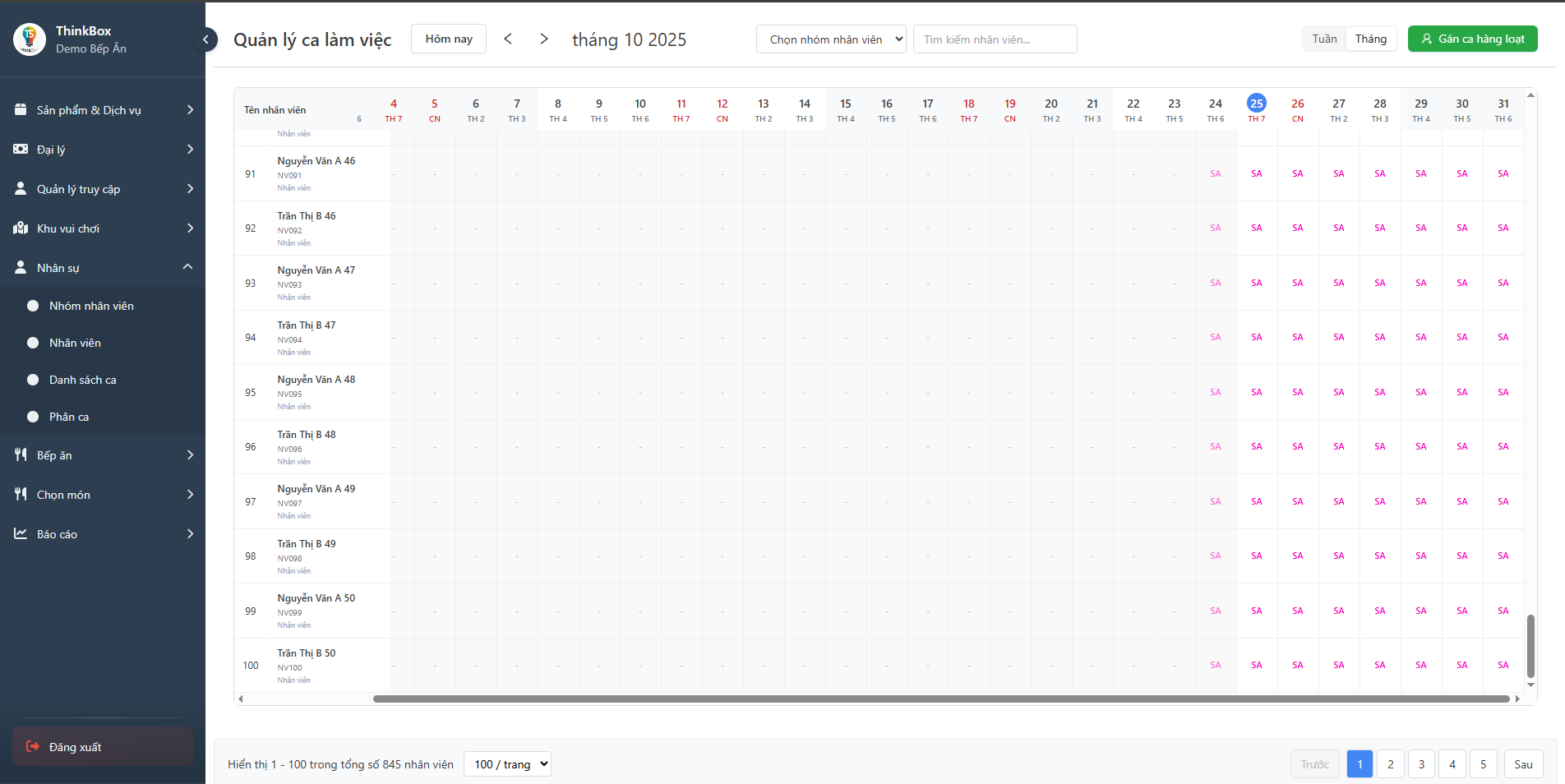Switch to Tháng view

click(x=1370, y=39)
